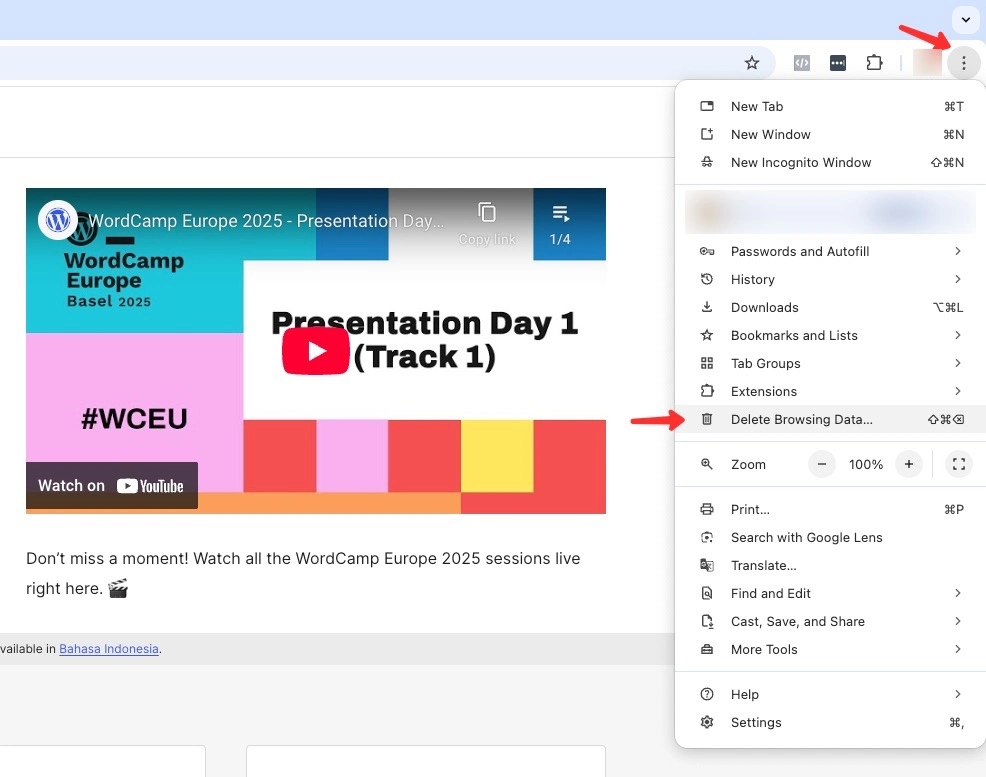
Task: Choose New Window from the menu
Action: click(831, 135)
